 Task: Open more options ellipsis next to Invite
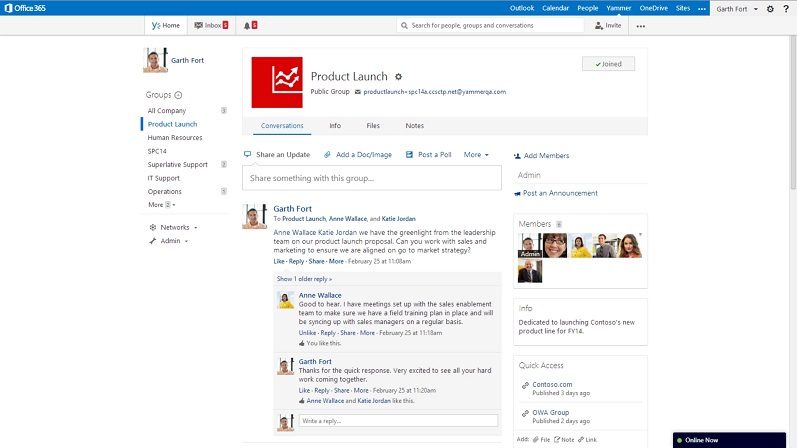coord(640,26)
